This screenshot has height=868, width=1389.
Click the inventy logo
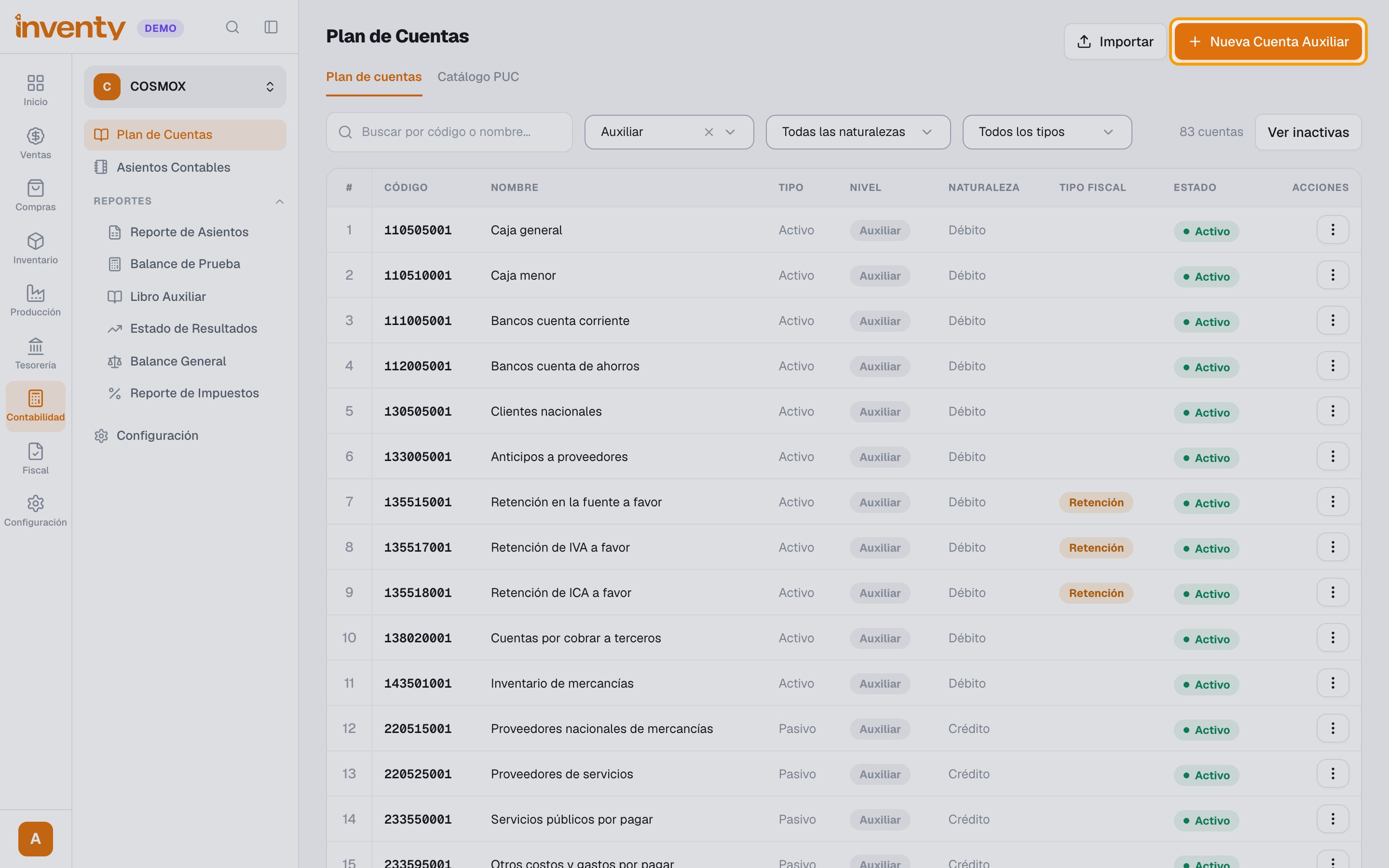70,27
